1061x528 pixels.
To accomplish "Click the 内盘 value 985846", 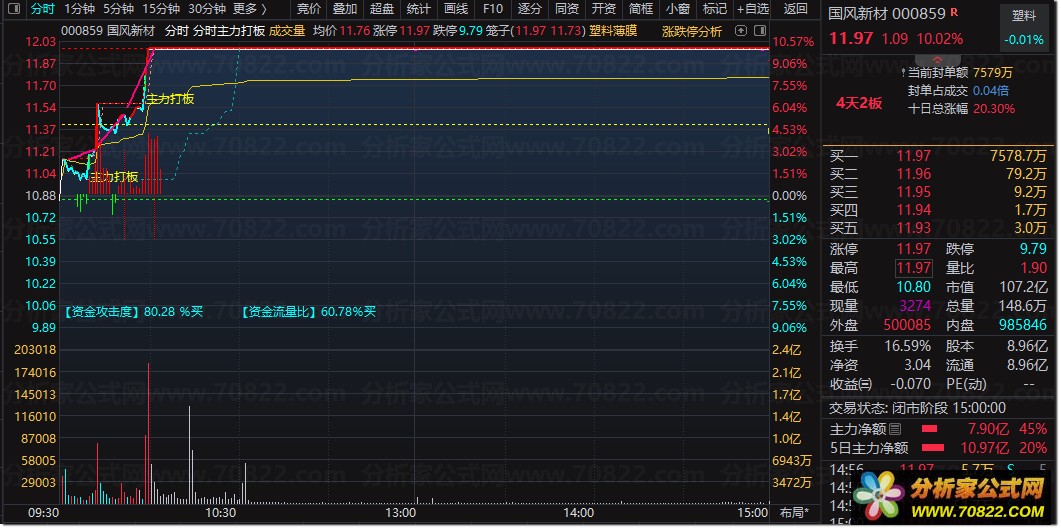I will click(x=1022, y=324).
